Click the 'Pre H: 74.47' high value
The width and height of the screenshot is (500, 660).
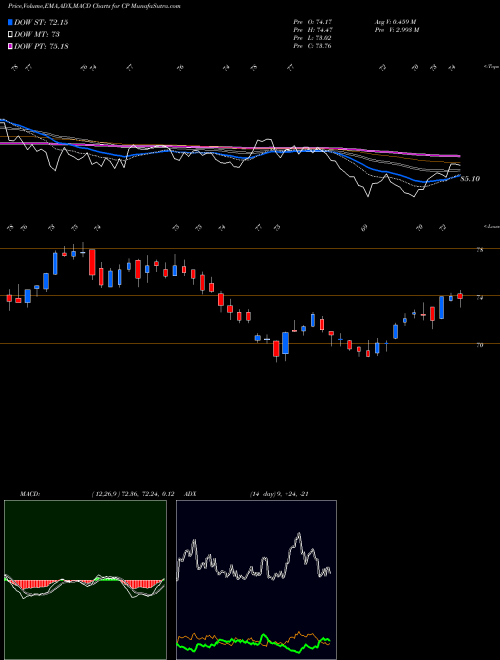(313, 30)
